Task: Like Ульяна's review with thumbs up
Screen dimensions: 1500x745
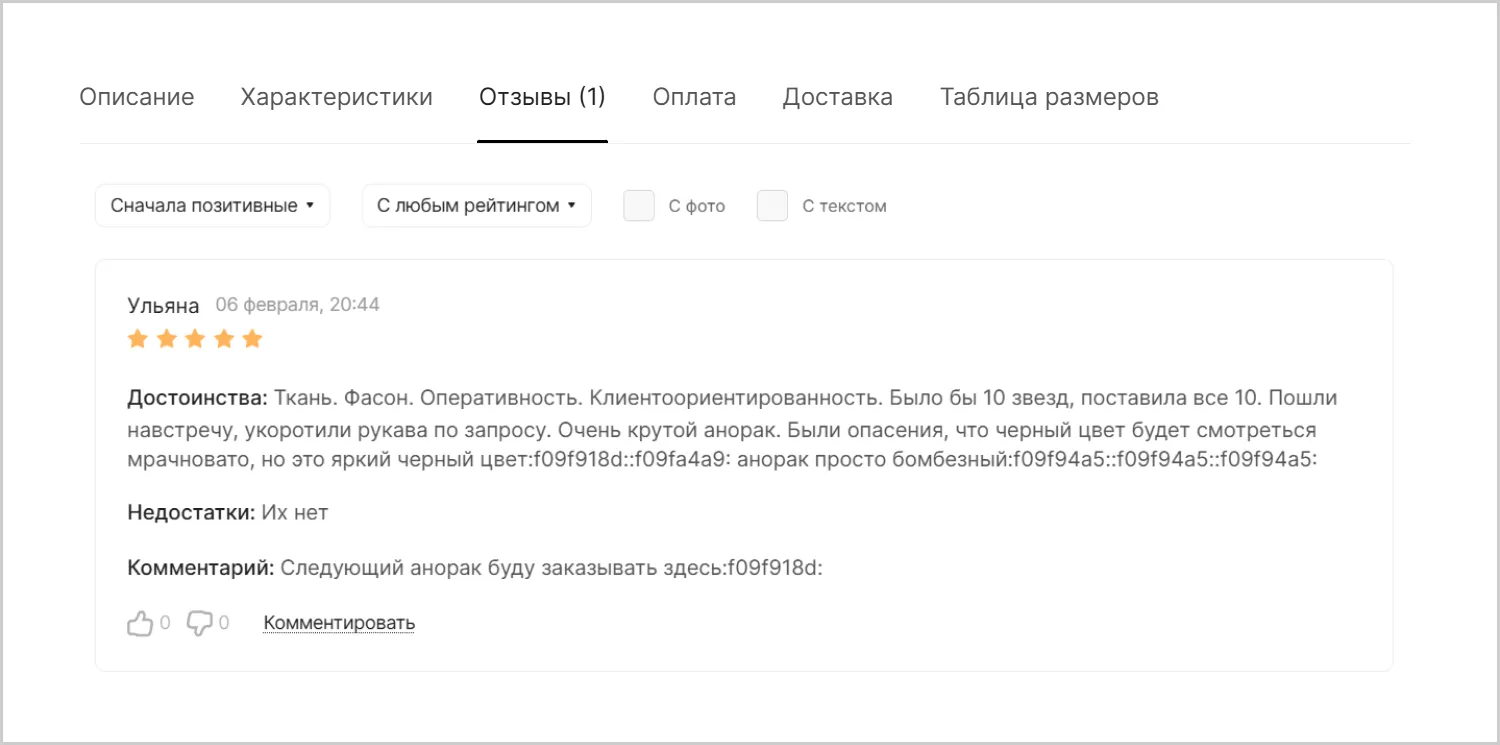Action: (139, 623)
